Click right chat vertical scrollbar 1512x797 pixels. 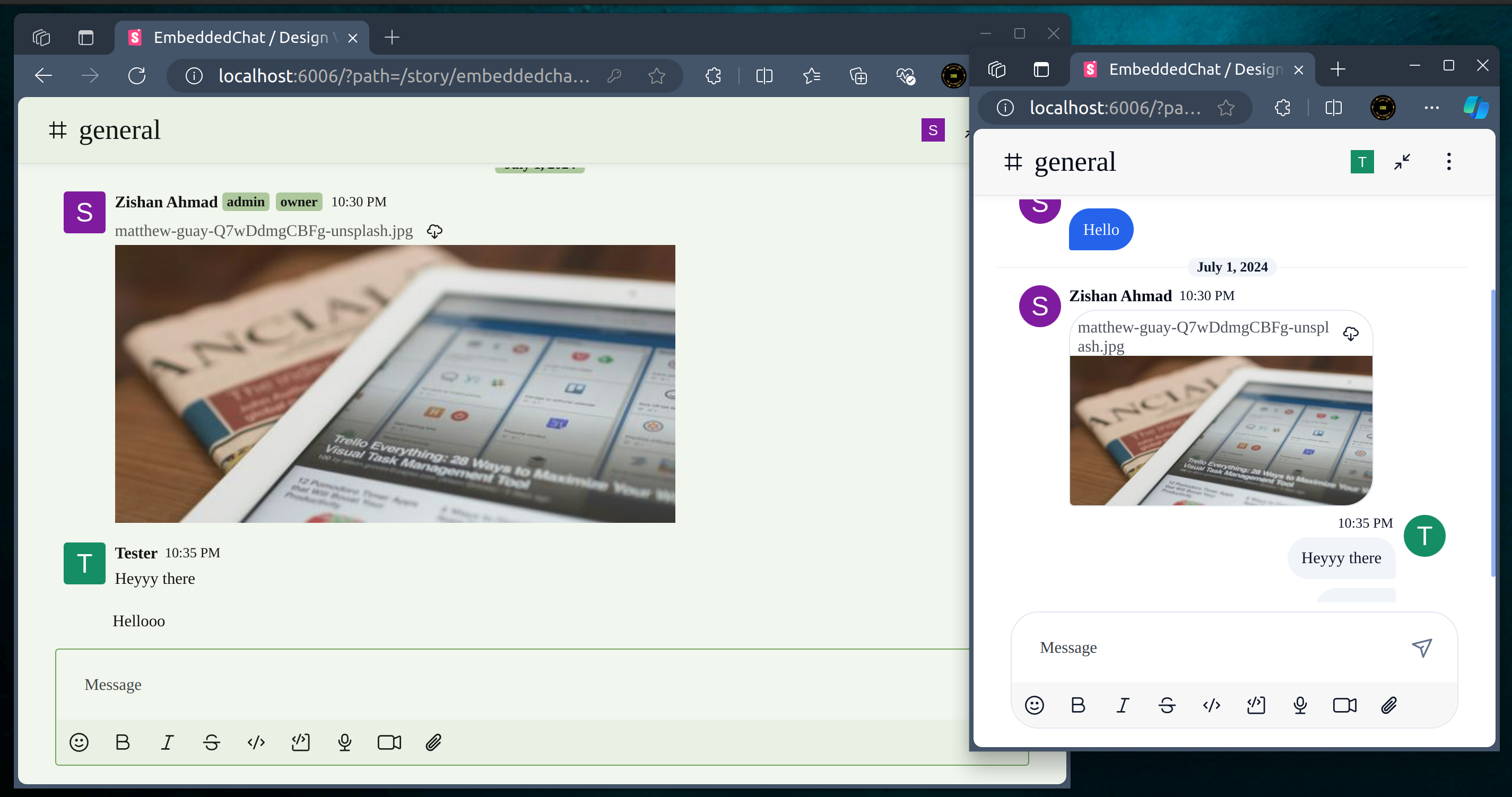point(1492,433)
